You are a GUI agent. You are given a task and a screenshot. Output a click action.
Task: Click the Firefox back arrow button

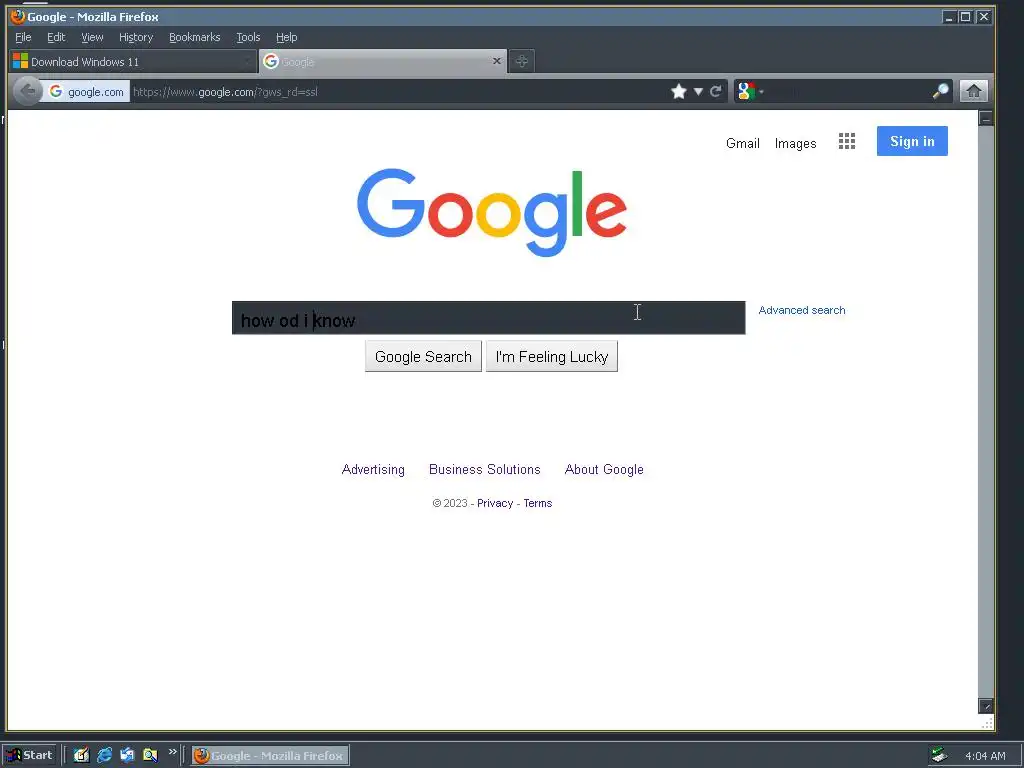[x=27, y=91]
